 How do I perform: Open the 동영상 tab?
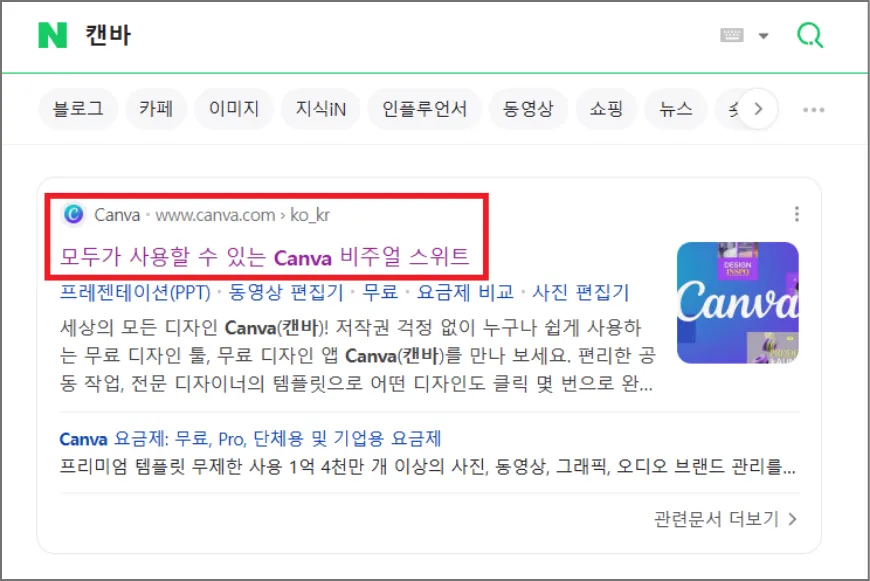click(528, 109)
